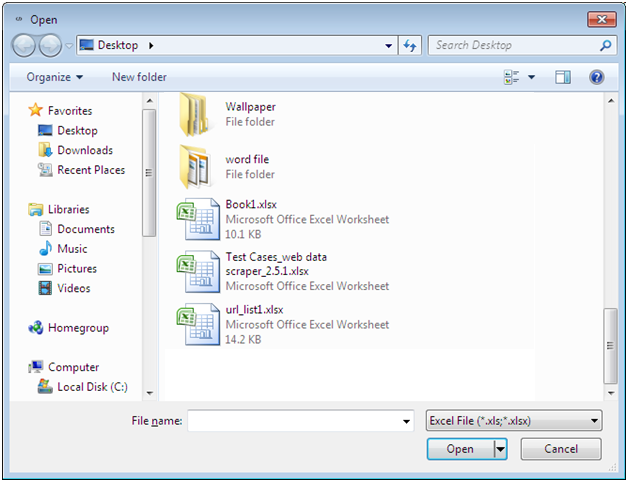The width and height of the screenshot is (628, 482).
Task: Select the Book1.xlsx Excel file icon
Action: coord(198,219)
